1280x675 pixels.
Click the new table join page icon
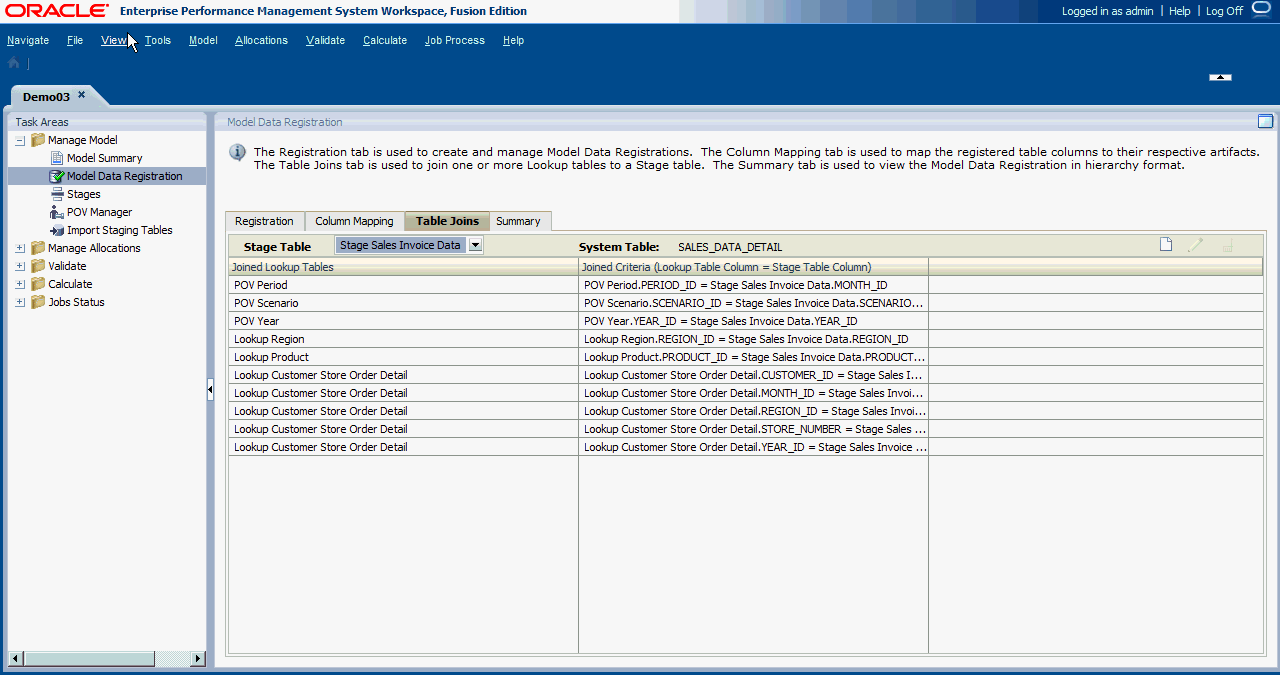[x=1166, y=245]
